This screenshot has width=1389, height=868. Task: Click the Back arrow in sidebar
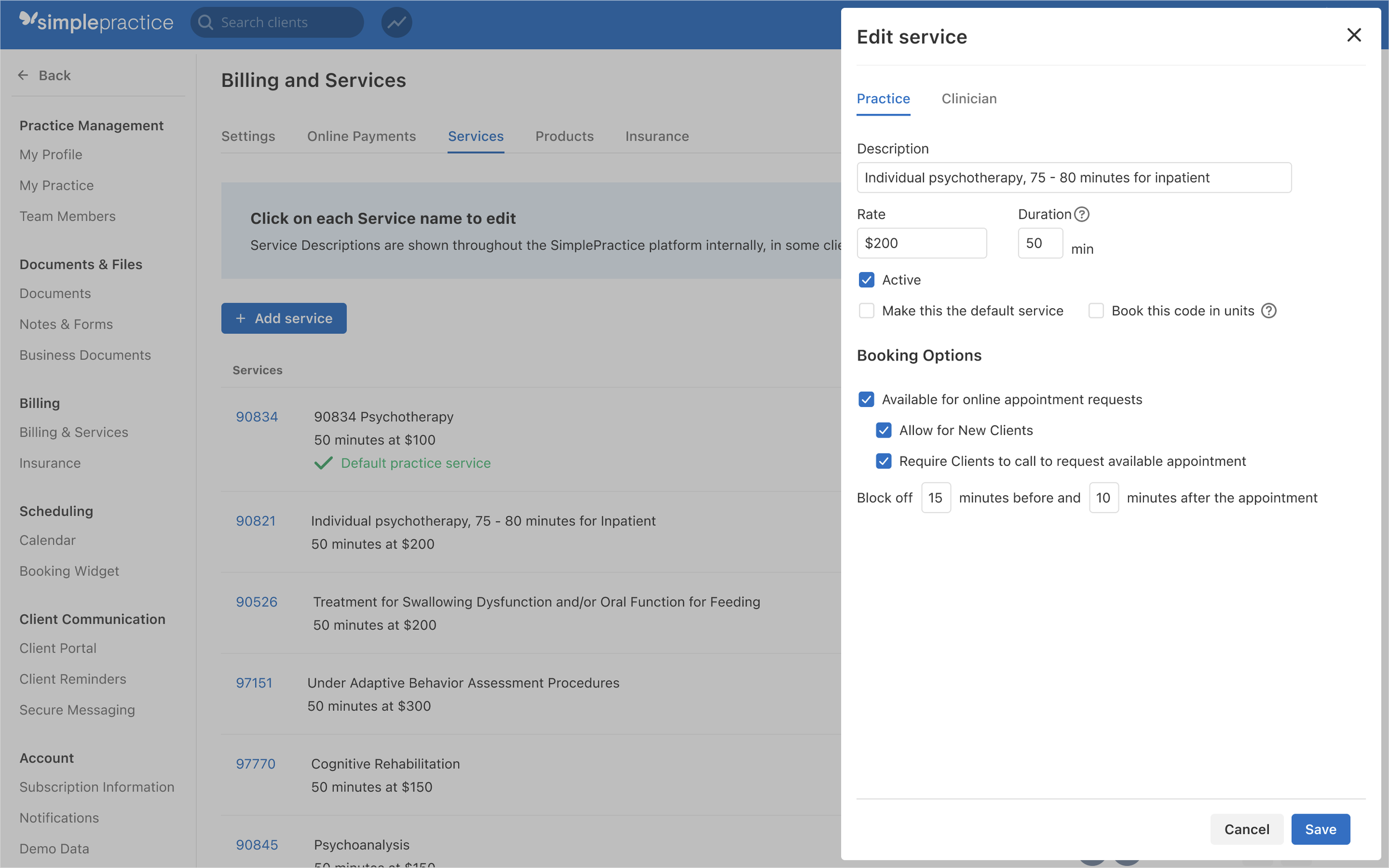23,75
